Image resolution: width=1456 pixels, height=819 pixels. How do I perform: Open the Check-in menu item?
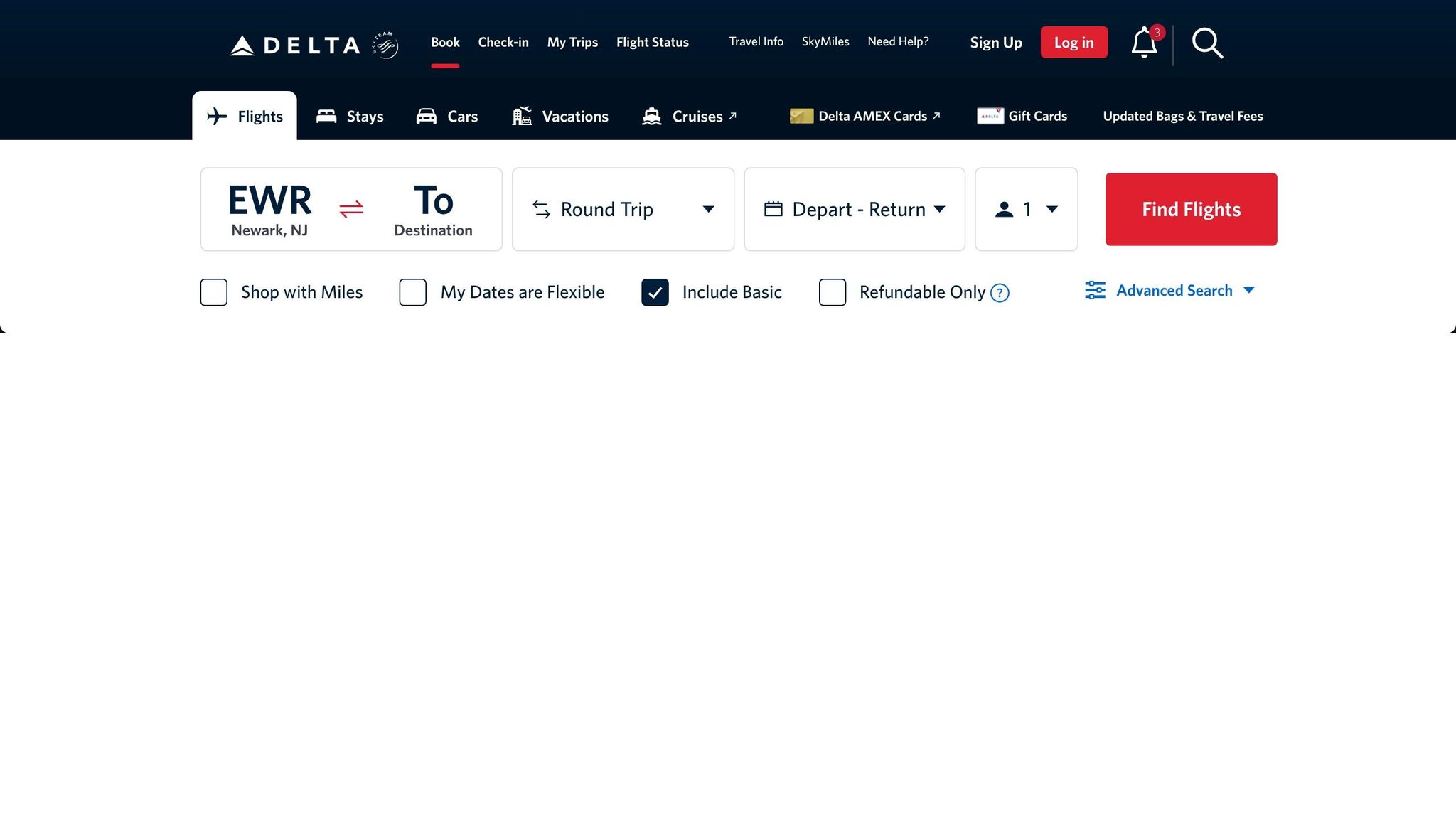point(503,42)
